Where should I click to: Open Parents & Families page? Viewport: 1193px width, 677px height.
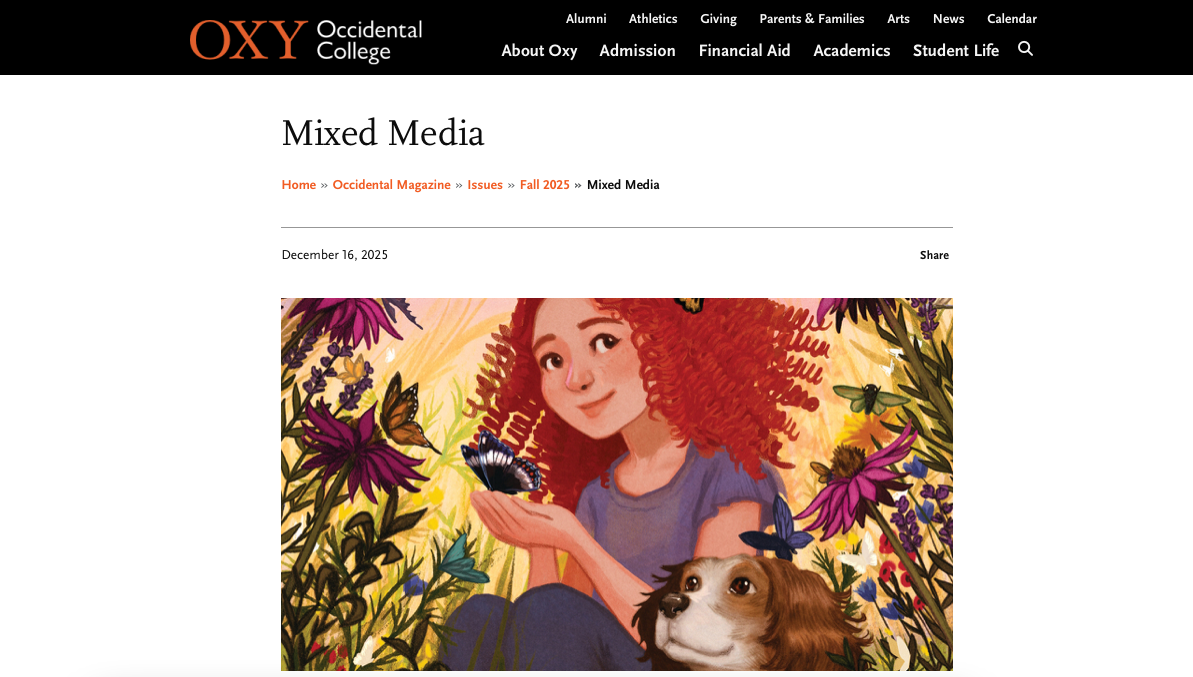(812, 19)
